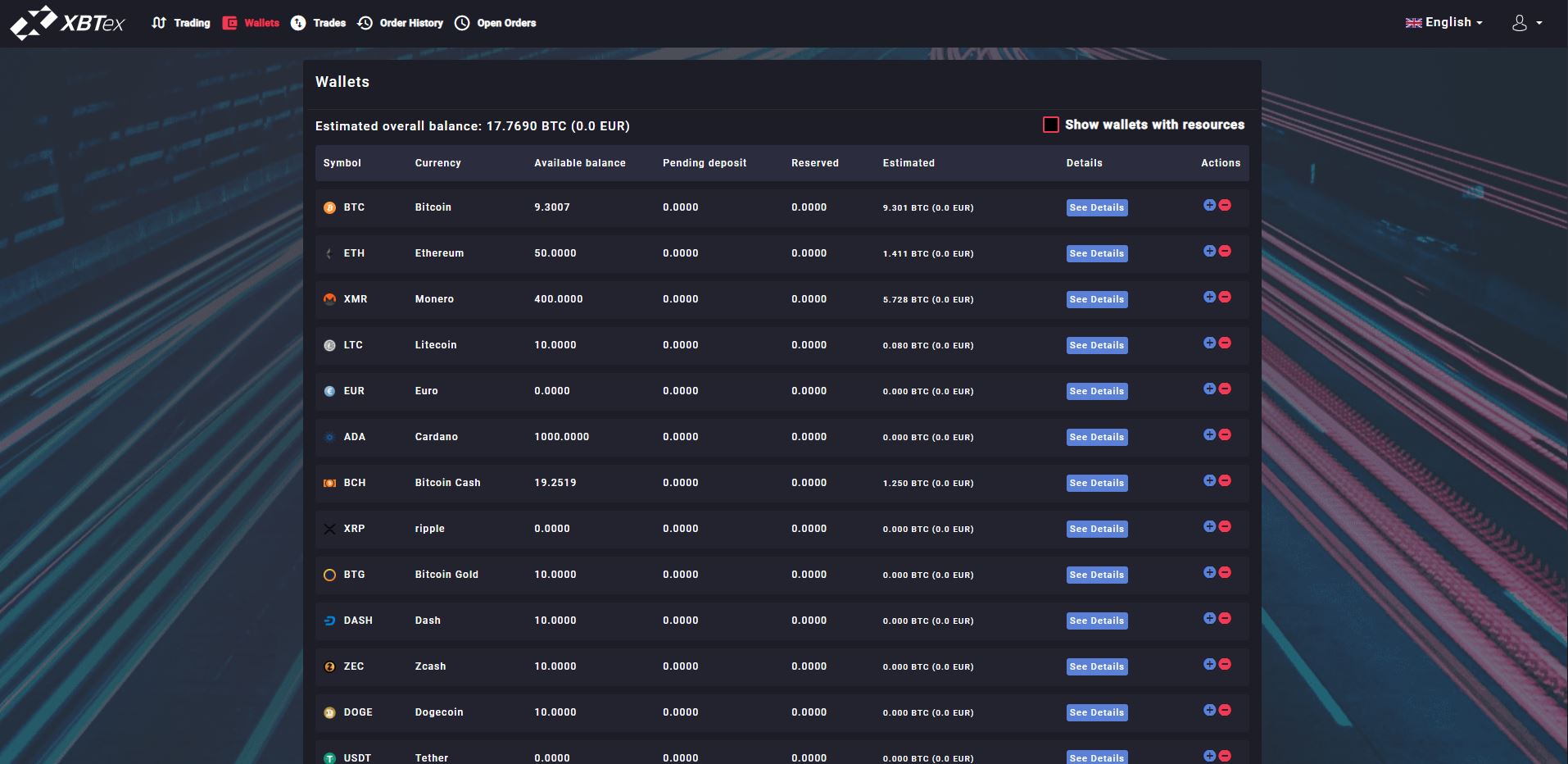
Task: Click the deposit plus icon for BCH
Action: tap(1209, 480)
